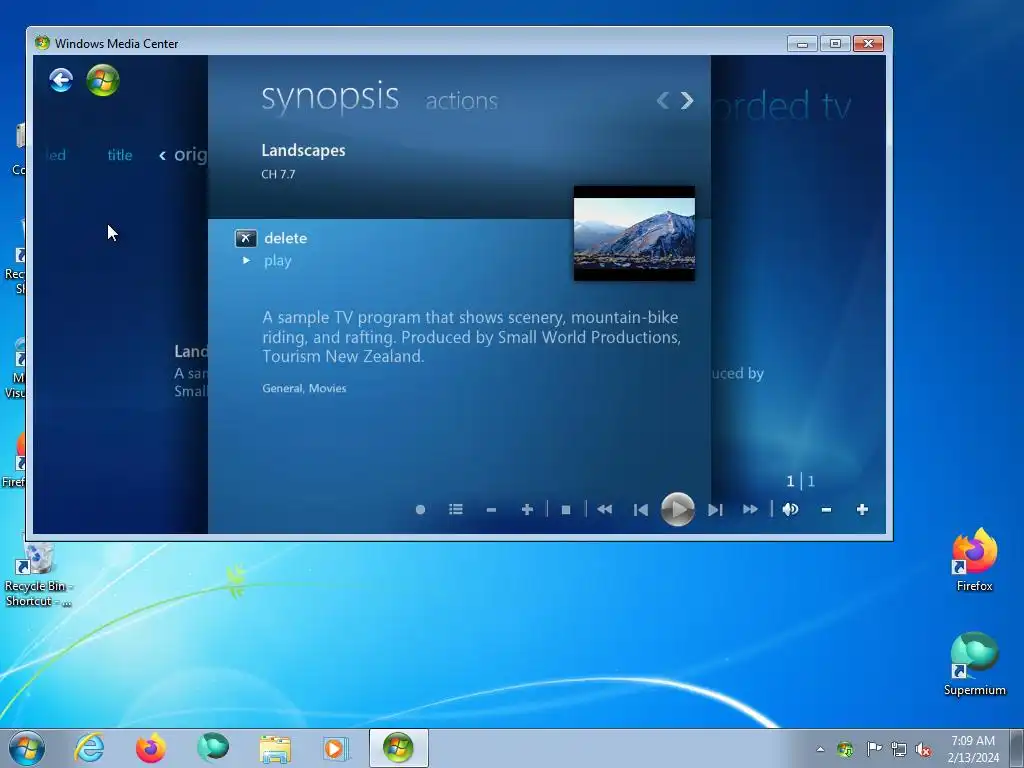Click the Media Center title bar icon
The image size is (1024, 768).
(42, 43)
